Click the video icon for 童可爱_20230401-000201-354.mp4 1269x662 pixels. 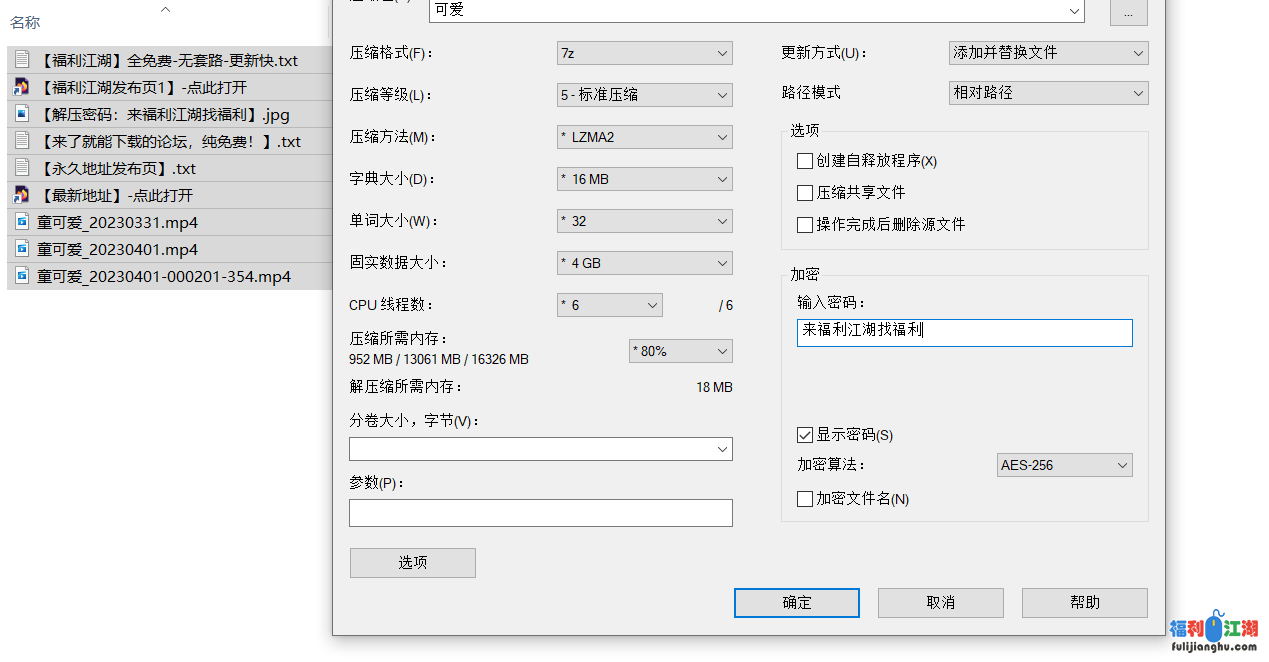coord(21,276)
